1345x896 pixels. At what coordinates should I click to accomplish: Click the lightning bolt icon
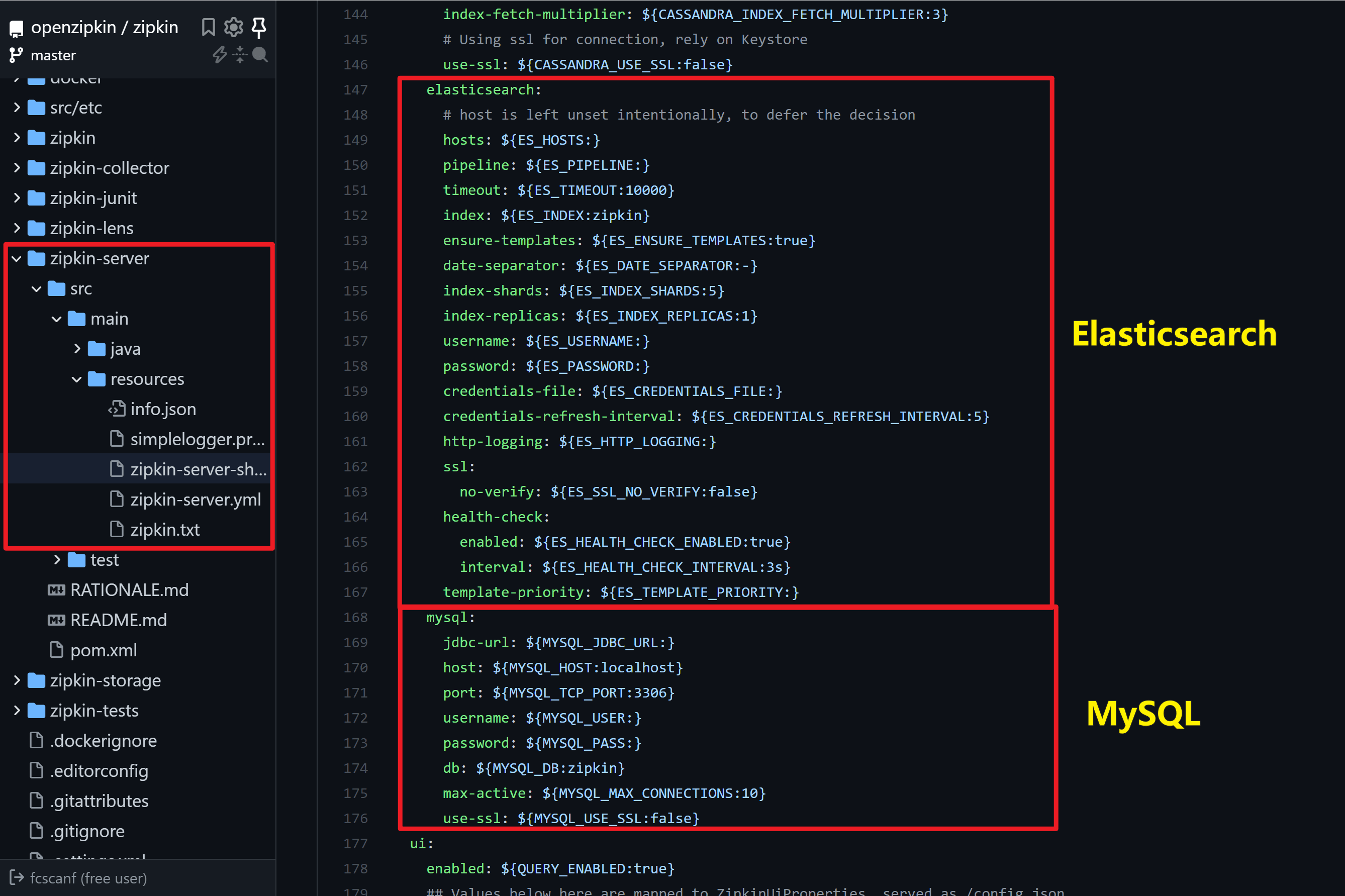(220, 55)
